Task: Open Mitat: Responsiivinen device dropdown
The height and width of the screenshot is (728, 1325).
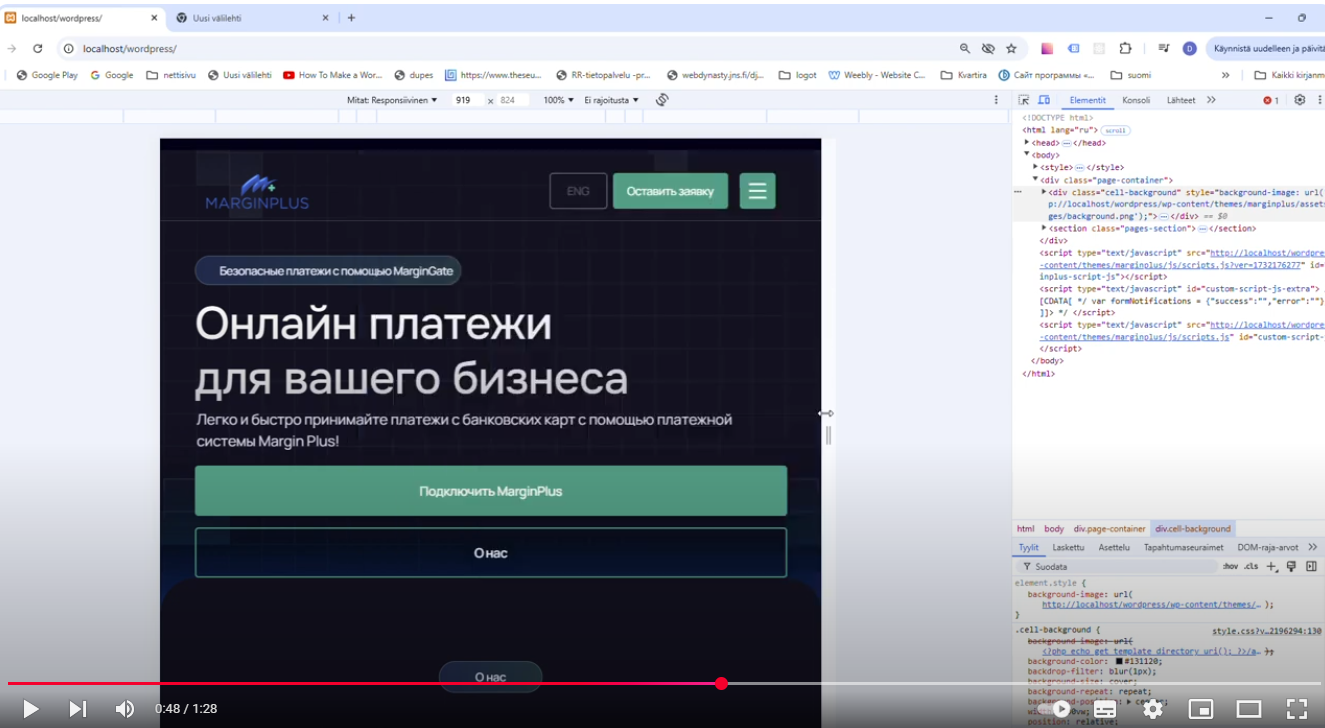Action: (392, 100)
